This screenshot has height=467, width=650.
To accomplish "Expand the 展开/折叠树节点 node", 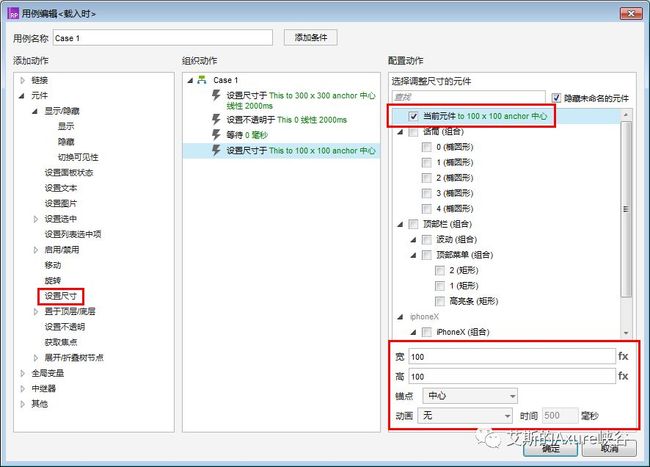I will point(36,358).
